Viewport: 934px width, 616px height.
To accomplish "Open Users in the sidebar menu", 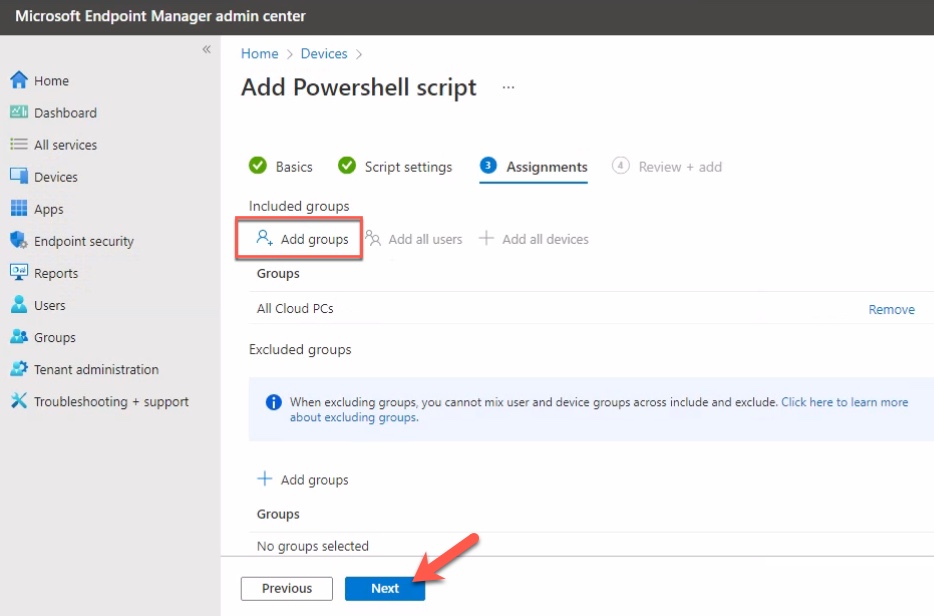I will [49, 306].
